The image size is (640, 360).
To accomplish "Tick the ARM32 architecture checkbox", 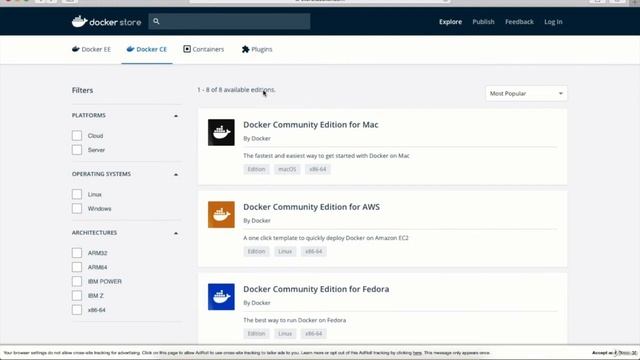I will 77,253.
